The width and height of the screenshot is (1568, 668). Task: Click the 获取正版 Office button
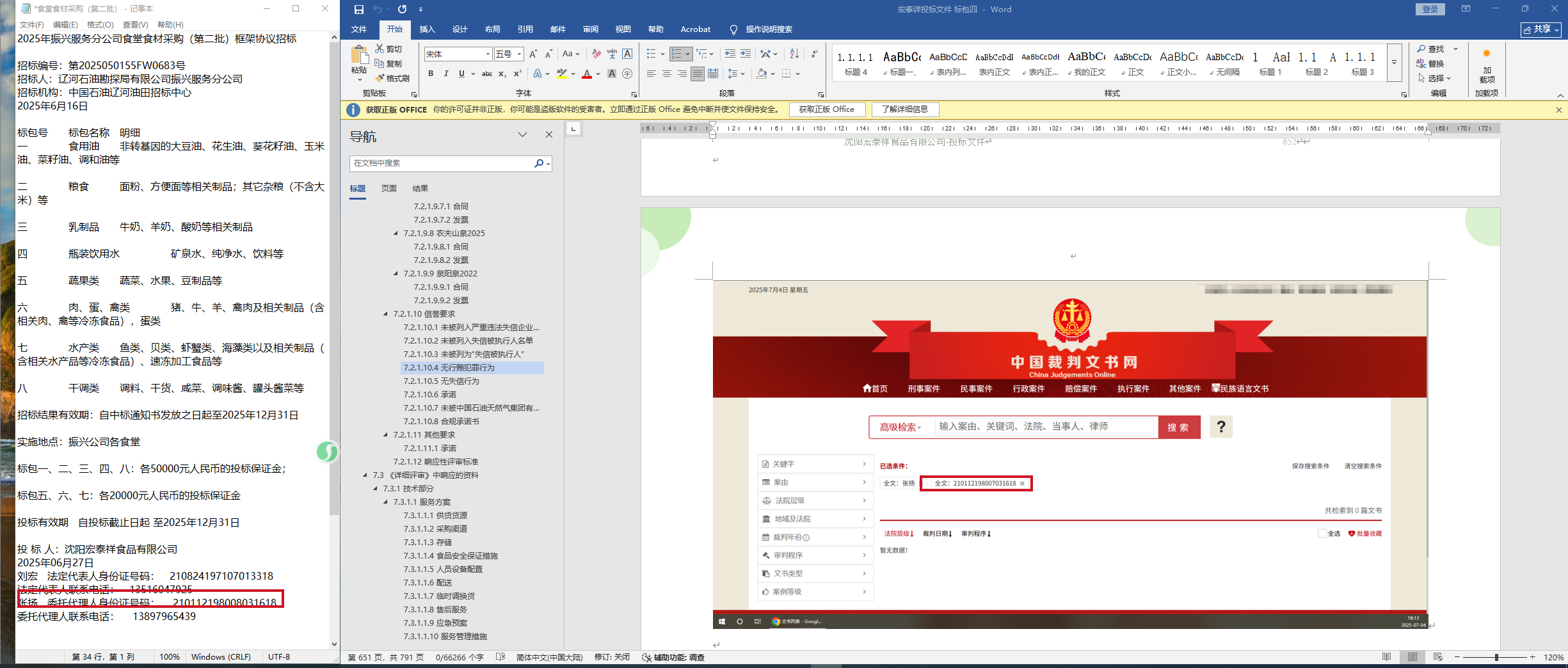click(x=827, y=109)
